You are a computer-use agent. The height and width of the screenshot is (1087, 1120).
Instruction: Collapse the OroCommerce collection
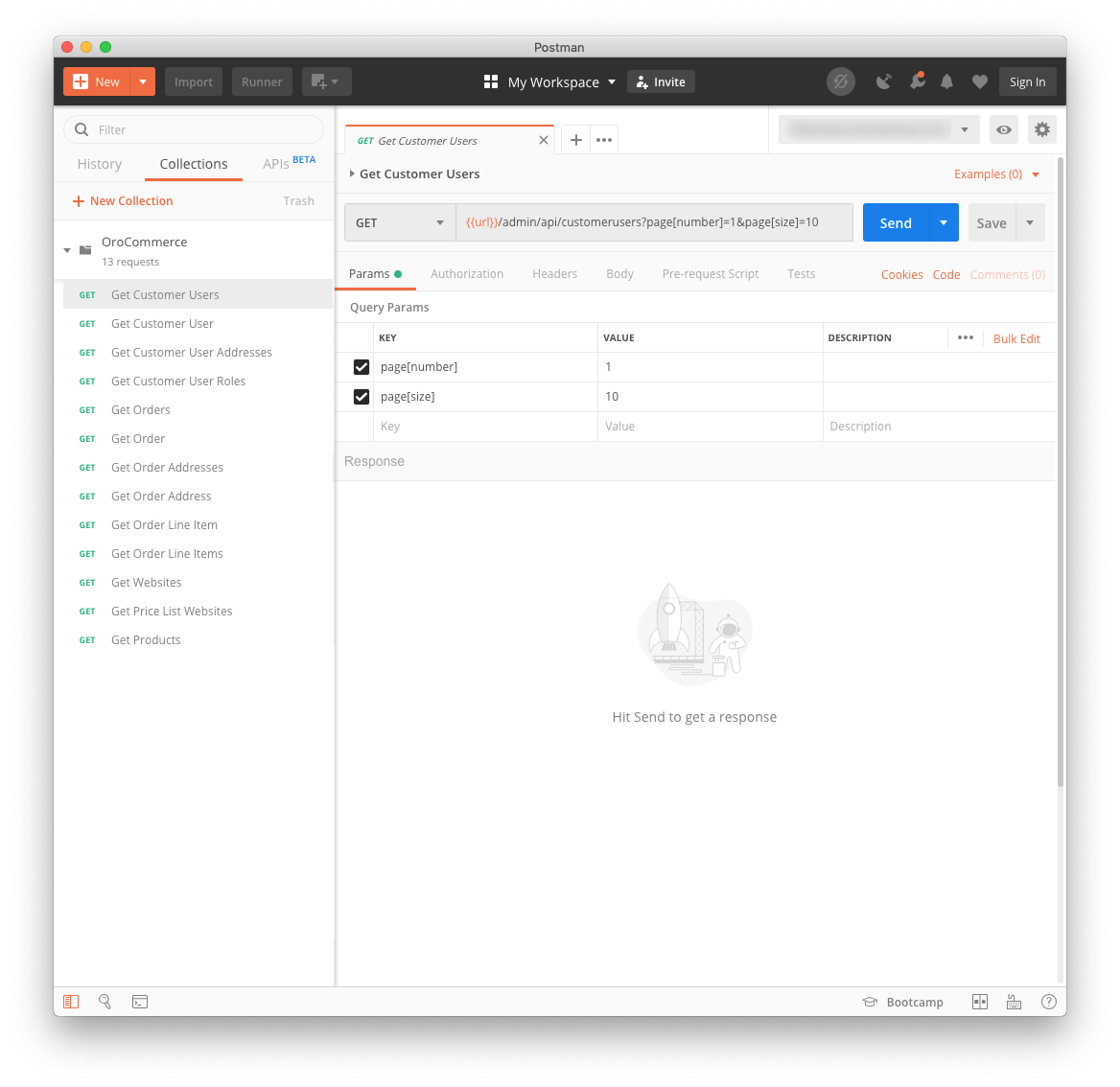click(x=67, y=250)
